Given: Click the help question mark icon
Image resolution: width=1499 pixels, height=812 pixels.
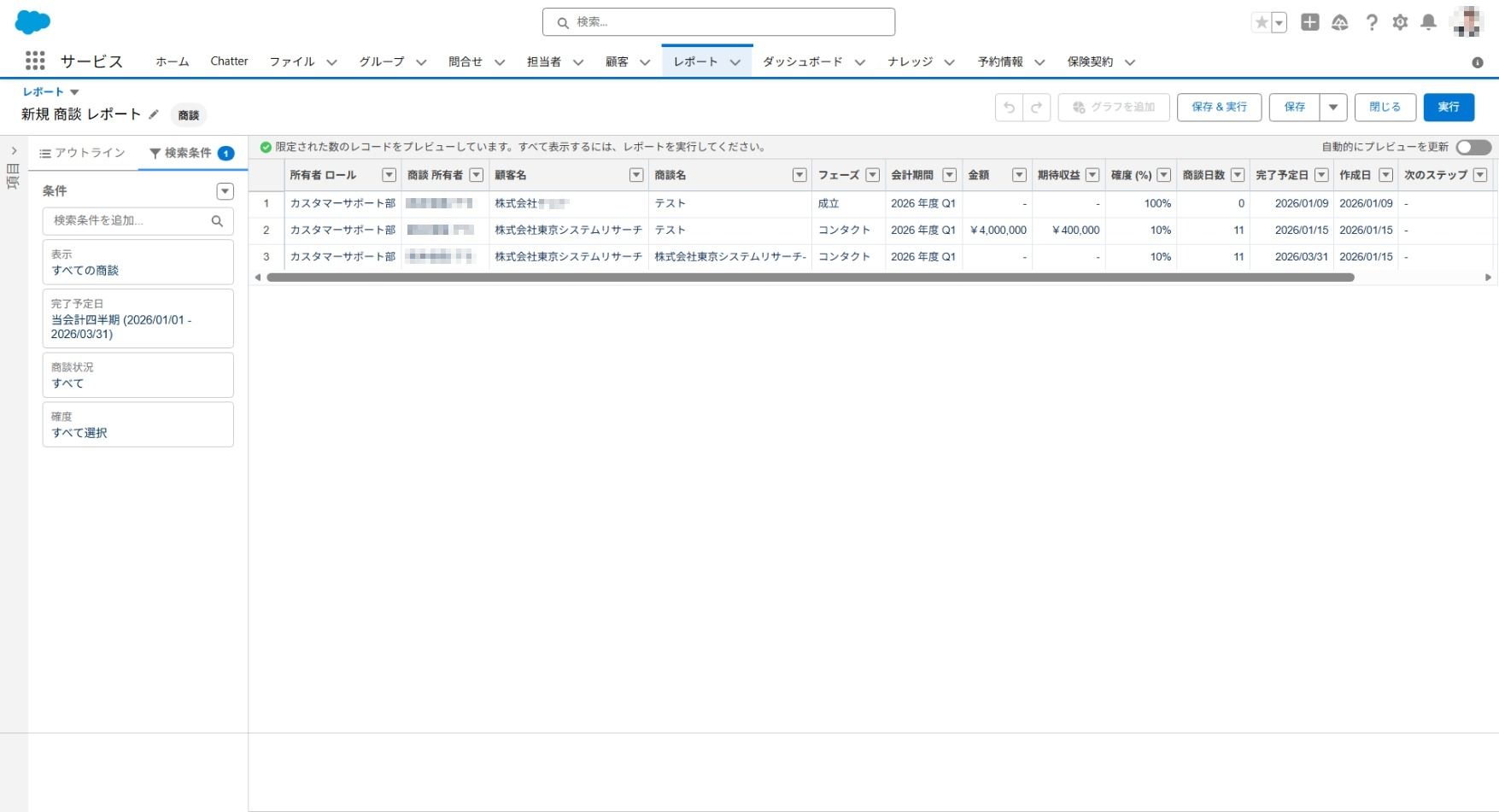Looking at the screenshot, I should pos(1372,23).
